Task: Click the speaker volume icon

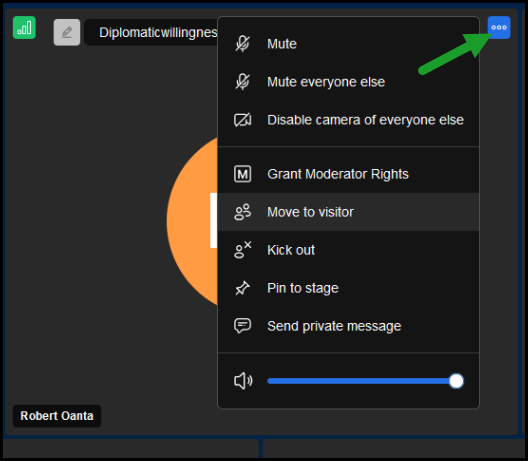Action: 243,381
